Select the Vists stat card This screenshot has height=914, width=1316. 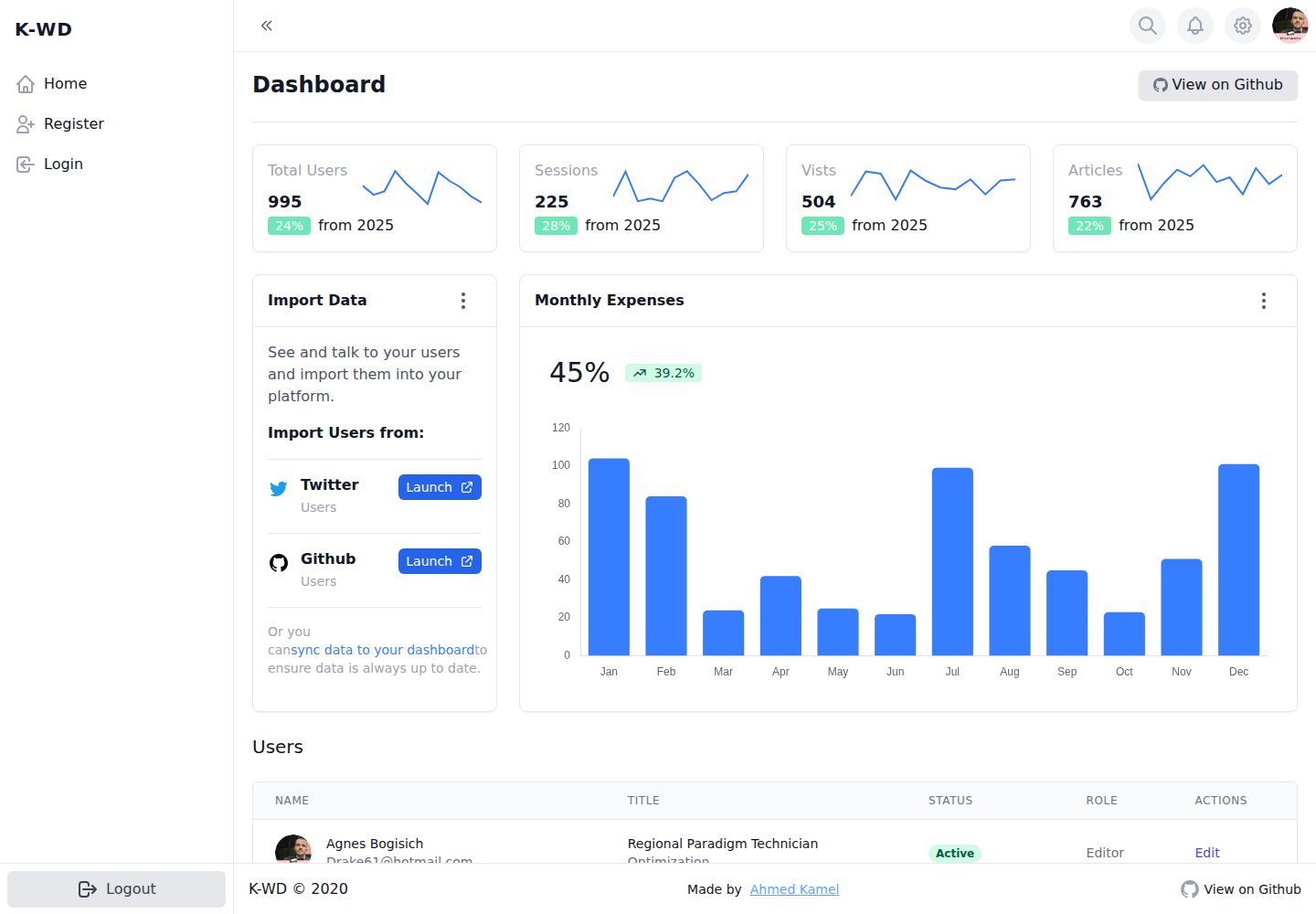908,198
